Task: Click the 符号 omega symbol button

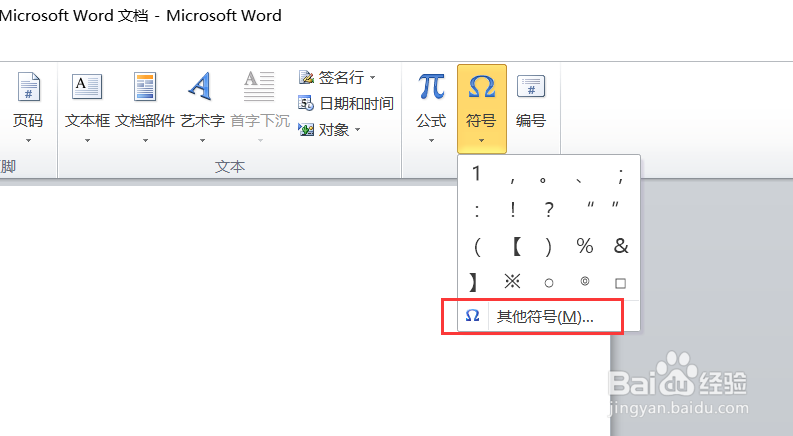Action: point(481,108)
